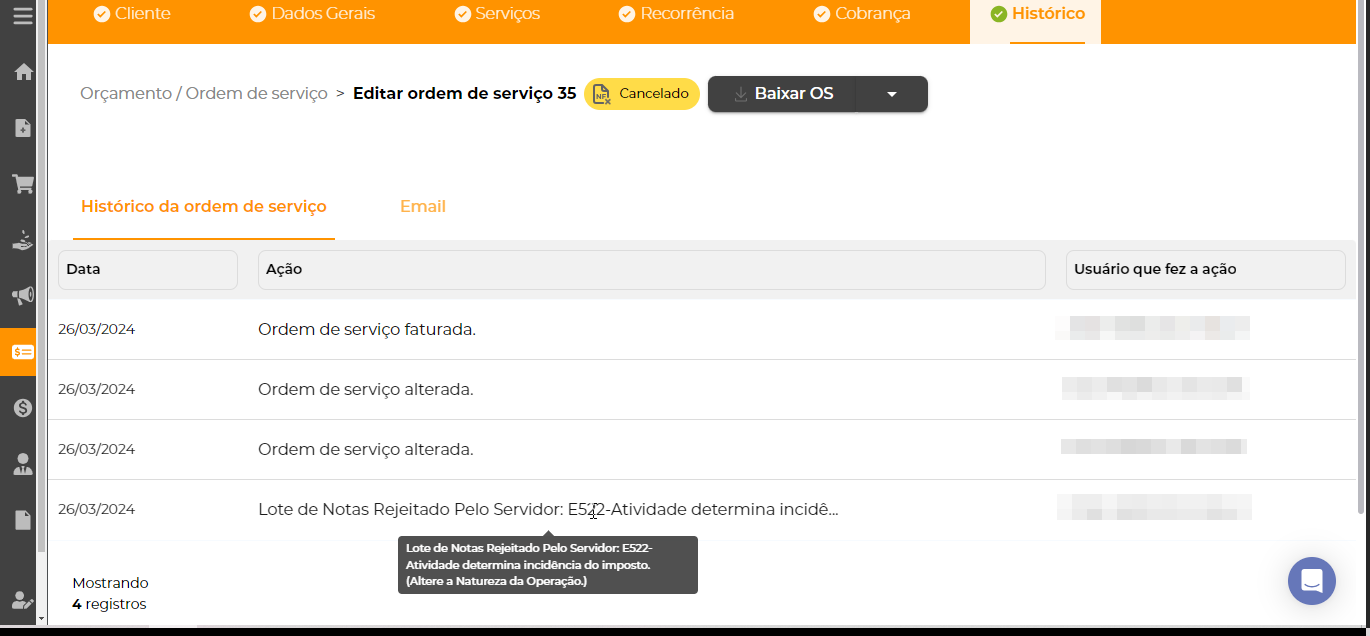Click the megaphone marketing sidebar icon

[22, 296]
